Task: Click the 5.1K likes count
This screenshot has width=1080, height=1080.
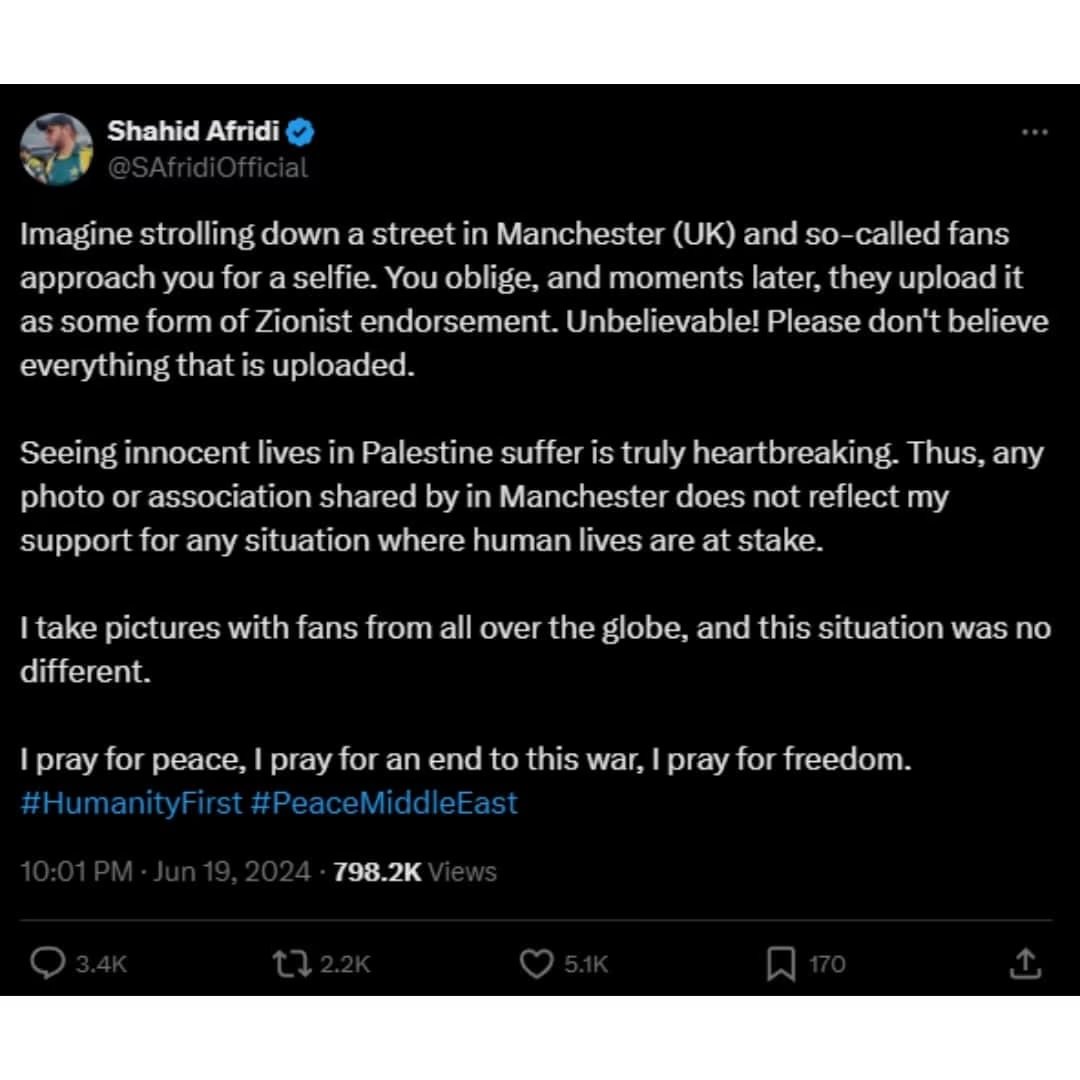Action: 586,964
